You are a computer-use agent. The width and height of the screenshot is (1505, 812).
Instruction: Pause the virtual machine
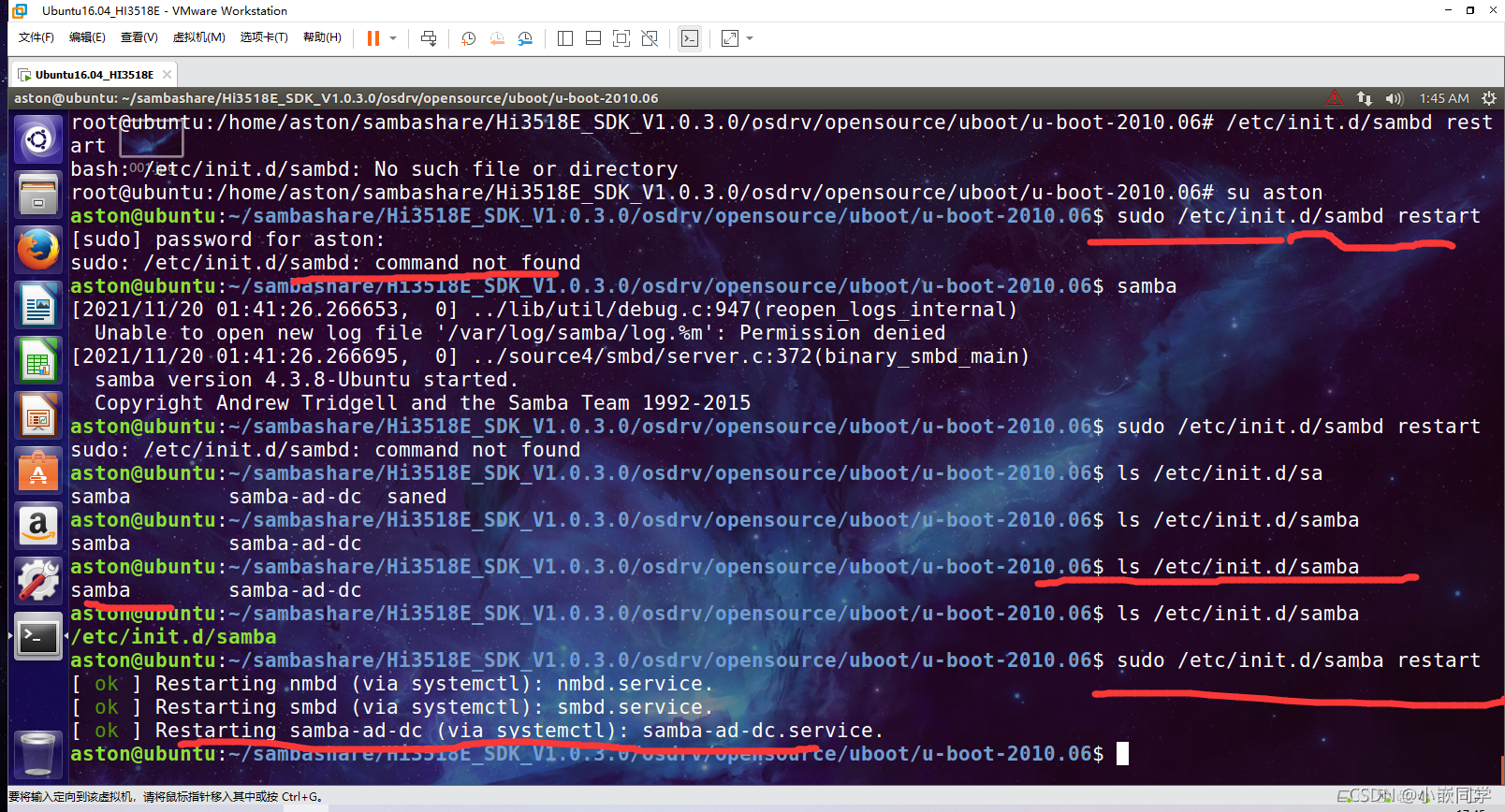(373, 38)
